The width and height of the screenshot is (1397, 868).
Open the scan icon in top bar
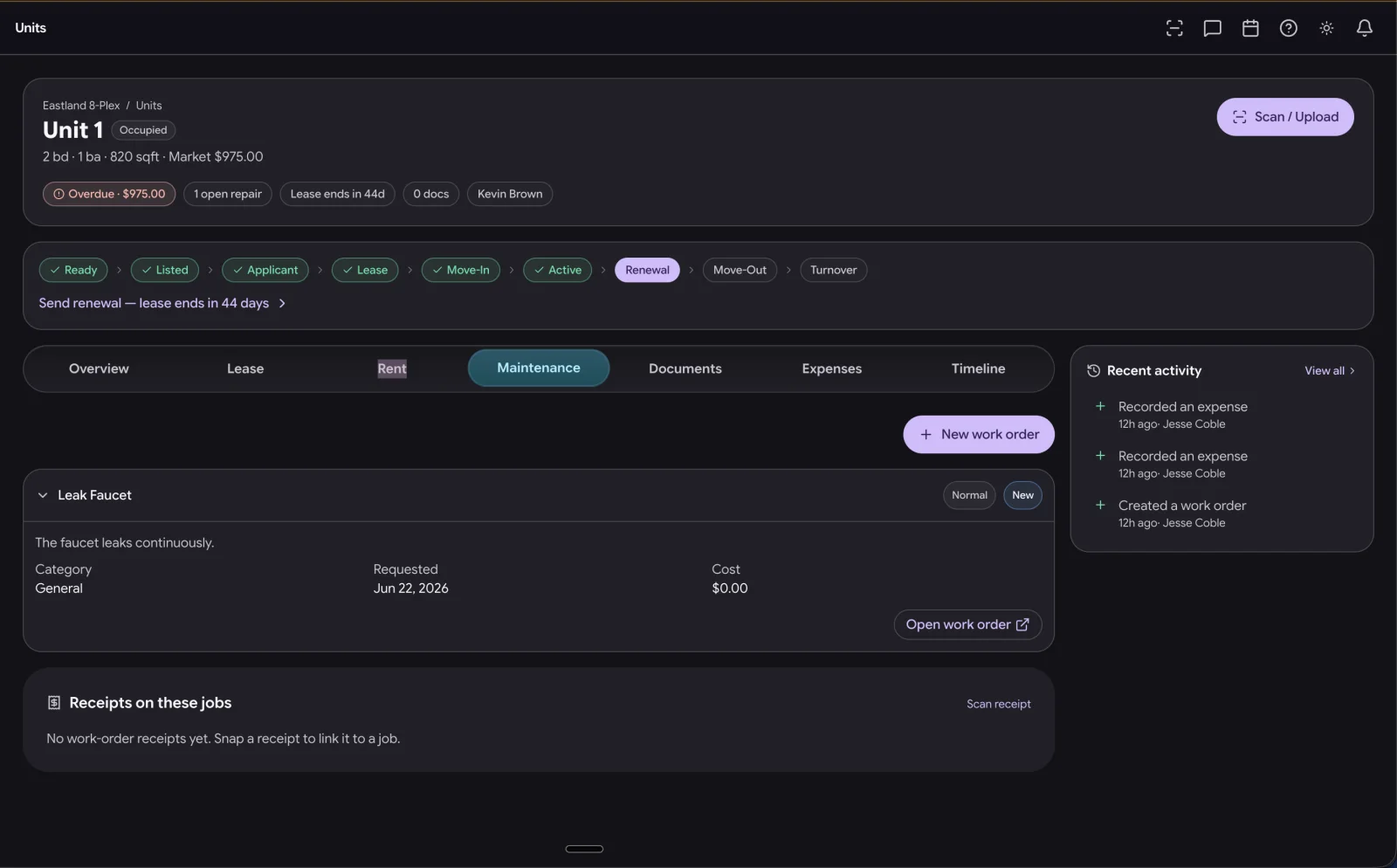coord(1174,28)
